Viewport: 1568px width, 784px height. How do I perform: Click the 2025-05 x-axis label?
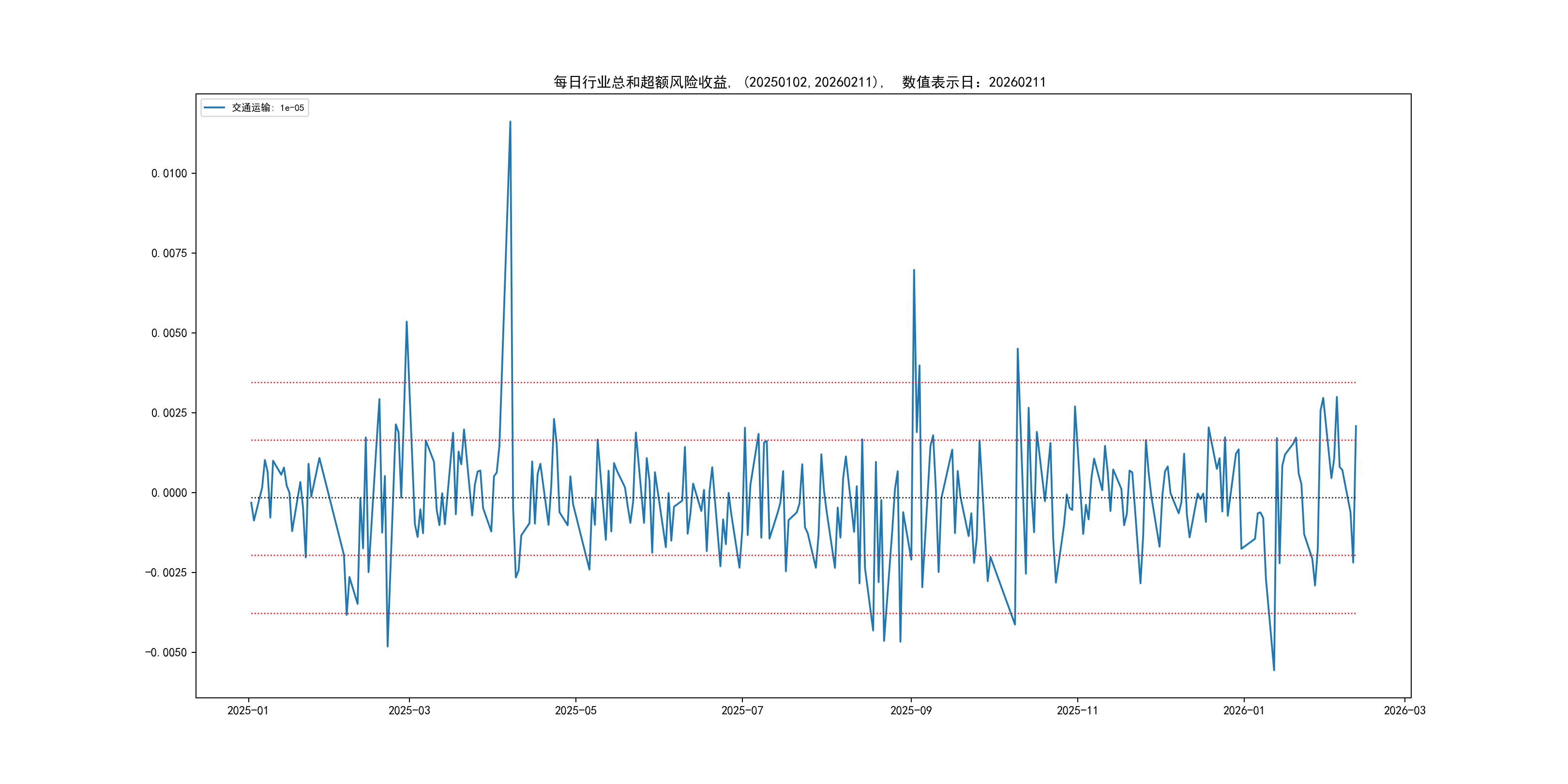575,710
